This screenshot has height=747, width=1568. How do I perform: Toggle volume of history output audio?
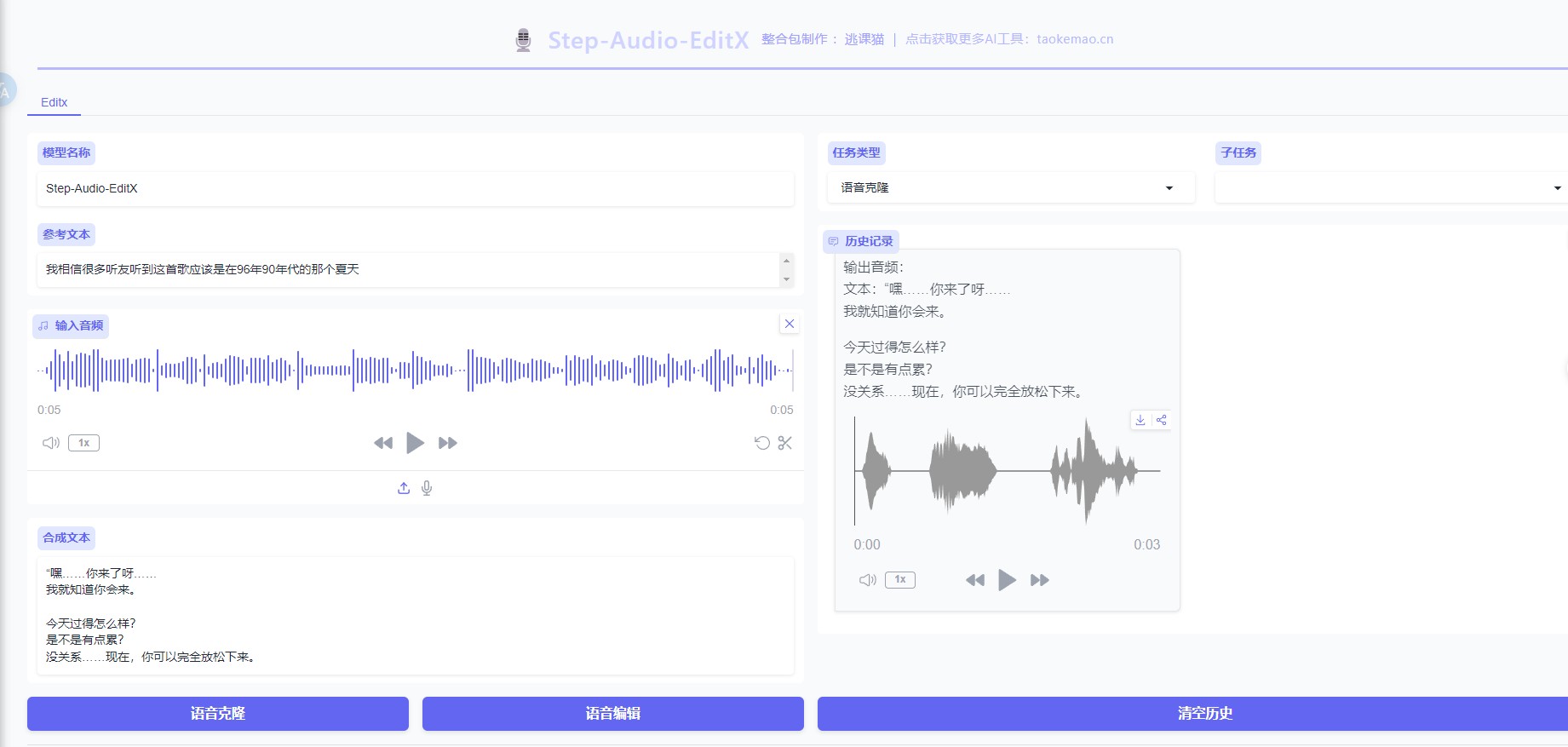(x=868, y=580)
